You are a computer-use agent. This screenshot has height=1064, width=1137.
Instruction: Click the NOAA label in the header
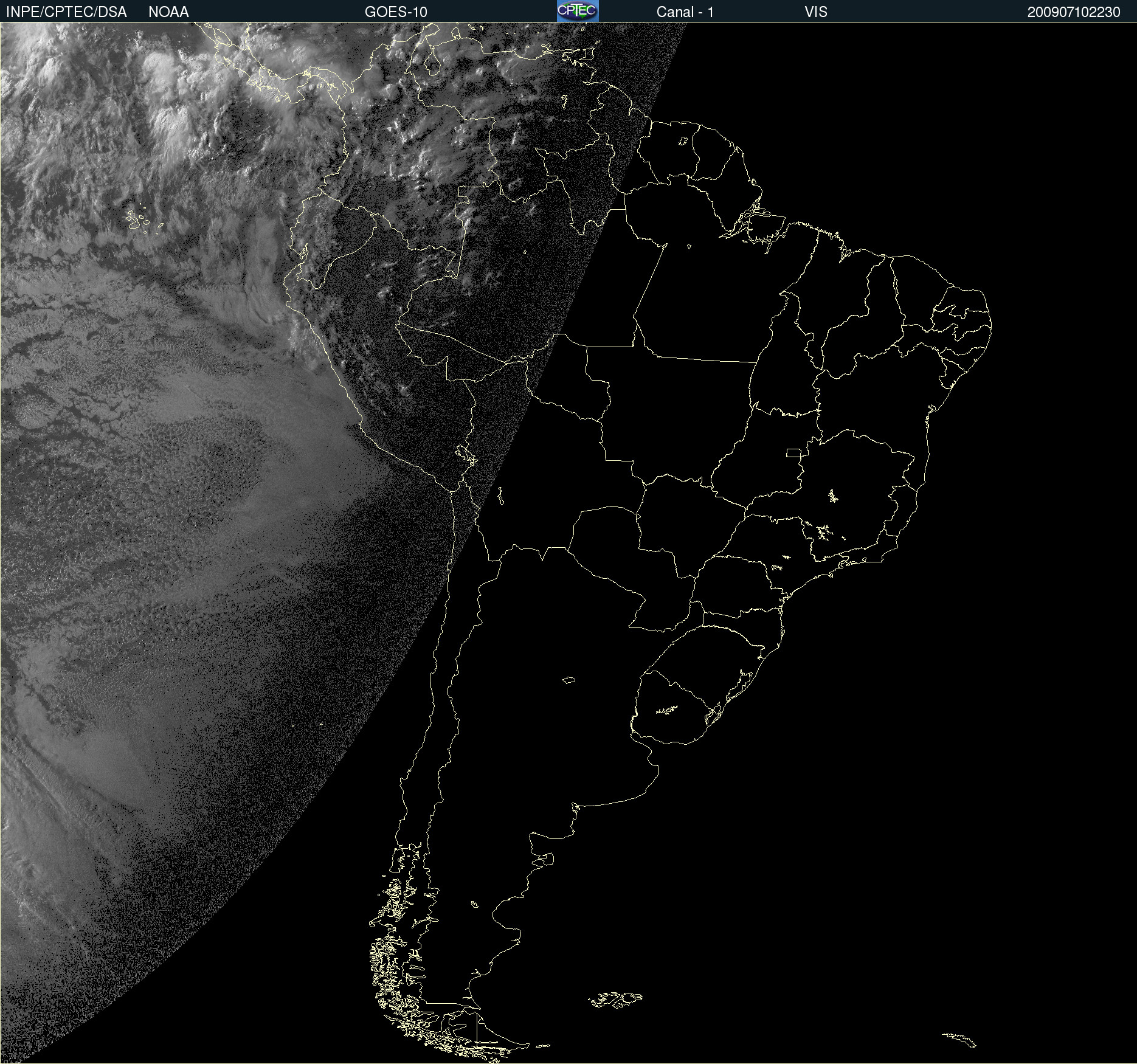point(168,12)
